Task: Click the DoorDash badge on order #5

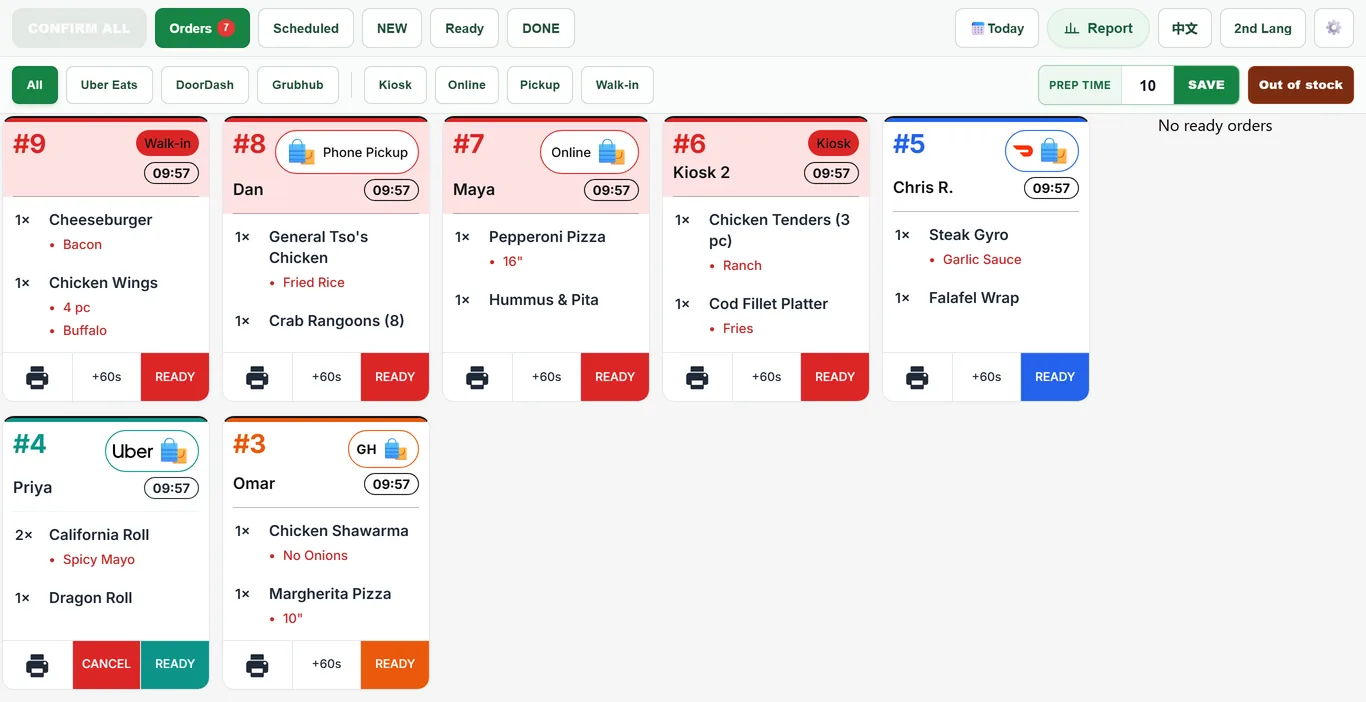Action: [1041, 152]
